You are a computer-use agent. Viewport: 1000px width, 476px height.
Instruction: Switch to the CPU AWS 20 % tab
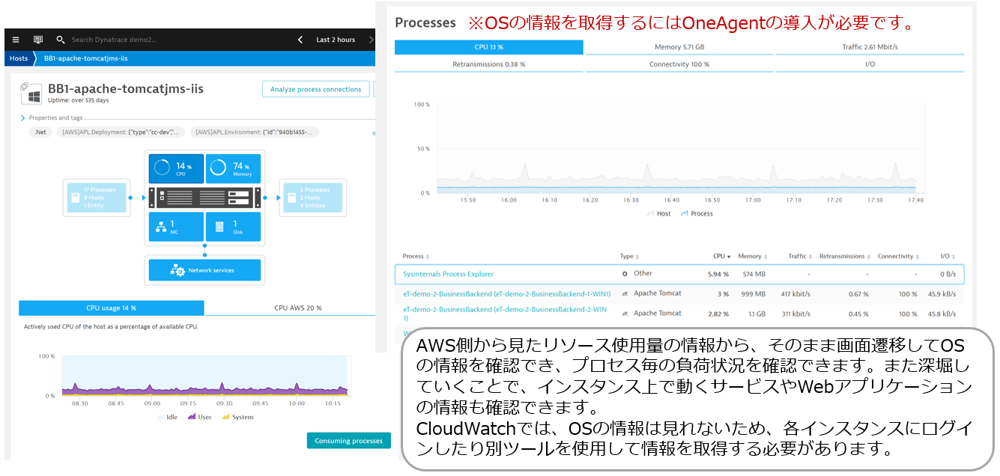point(297,308)
